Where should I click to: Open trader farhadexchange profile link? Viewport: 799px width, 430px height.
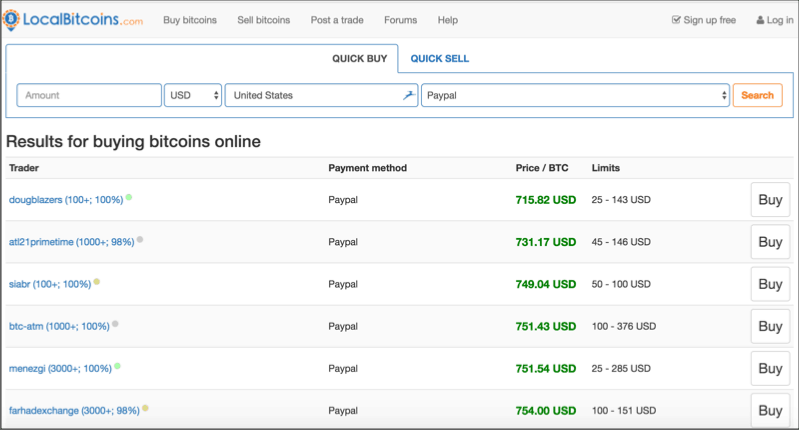[74, 411]
